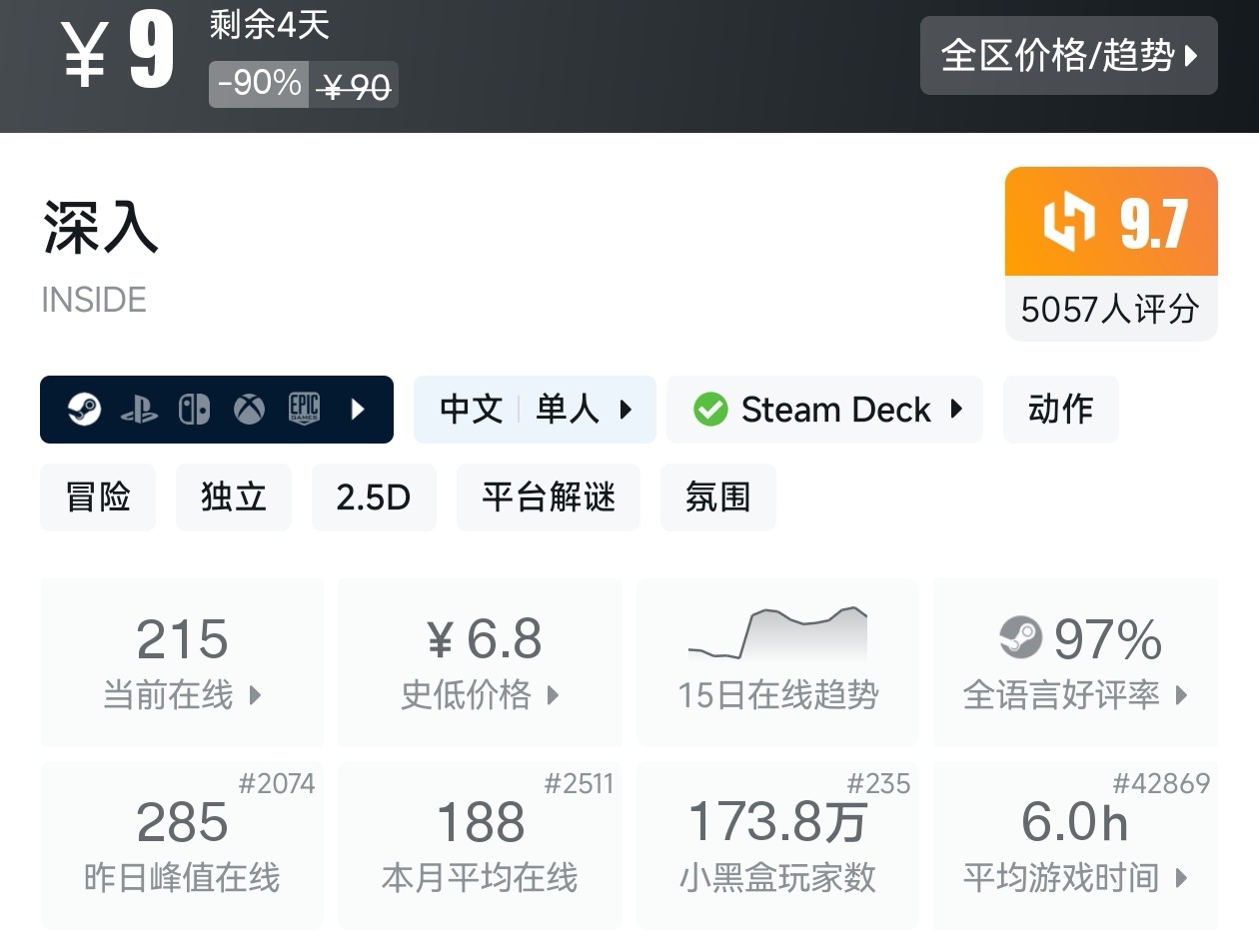This screenshot has height=952, width=1259.
Task: Open 平均游戏时间 details
Action: click(x=1074, y=845)
